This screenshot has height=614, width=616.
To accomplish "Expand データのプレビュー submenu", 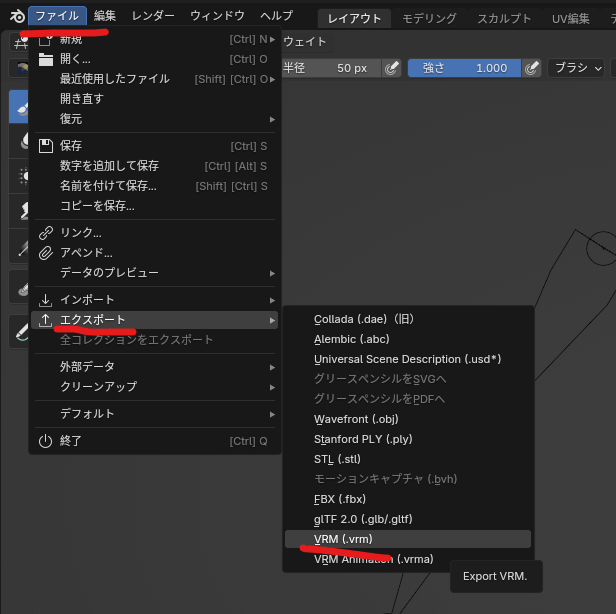I will 154,273.
